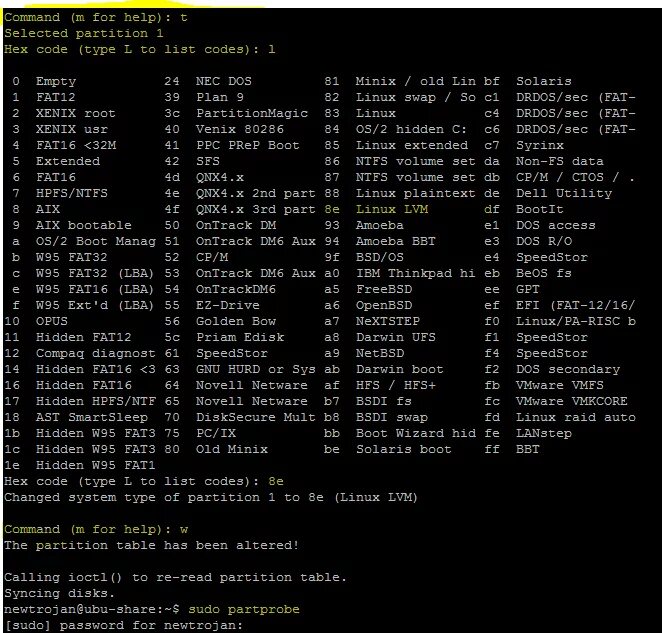
Task: Click the 'Priam Edisk' entry
Action: point(240,337)
